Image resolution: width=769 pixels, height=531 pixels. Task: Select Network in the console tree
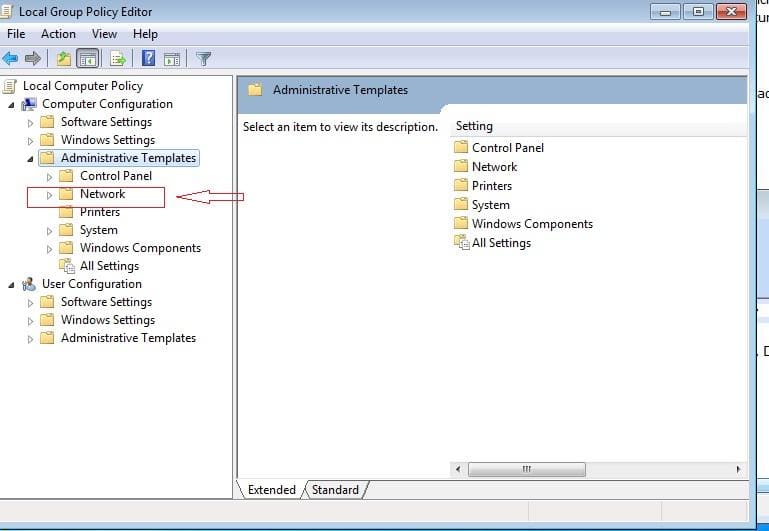(103, 194)
